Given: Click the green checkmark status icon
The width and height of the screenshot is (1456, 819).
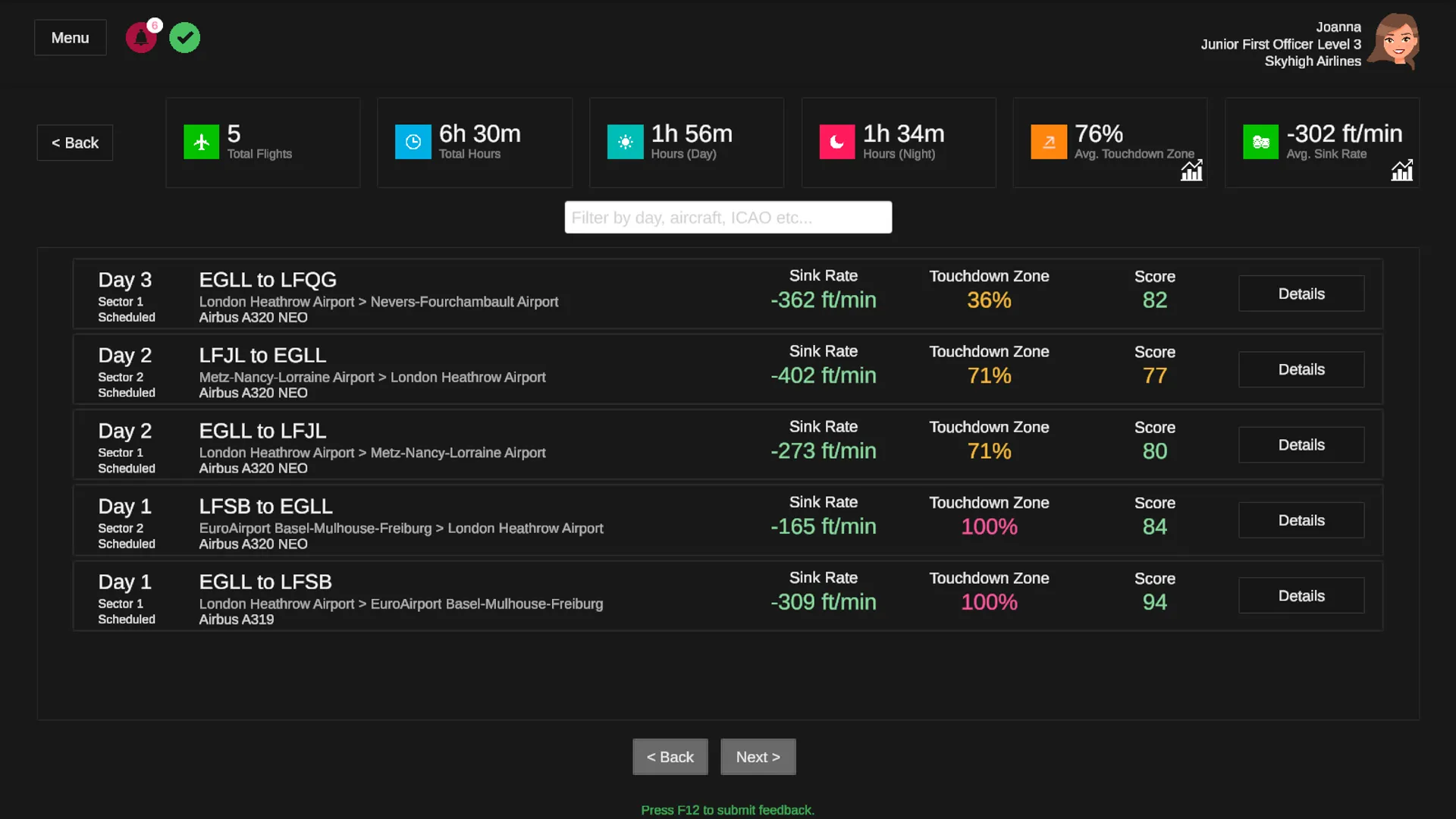Looking at the screenshot, I should click(184, 38).
